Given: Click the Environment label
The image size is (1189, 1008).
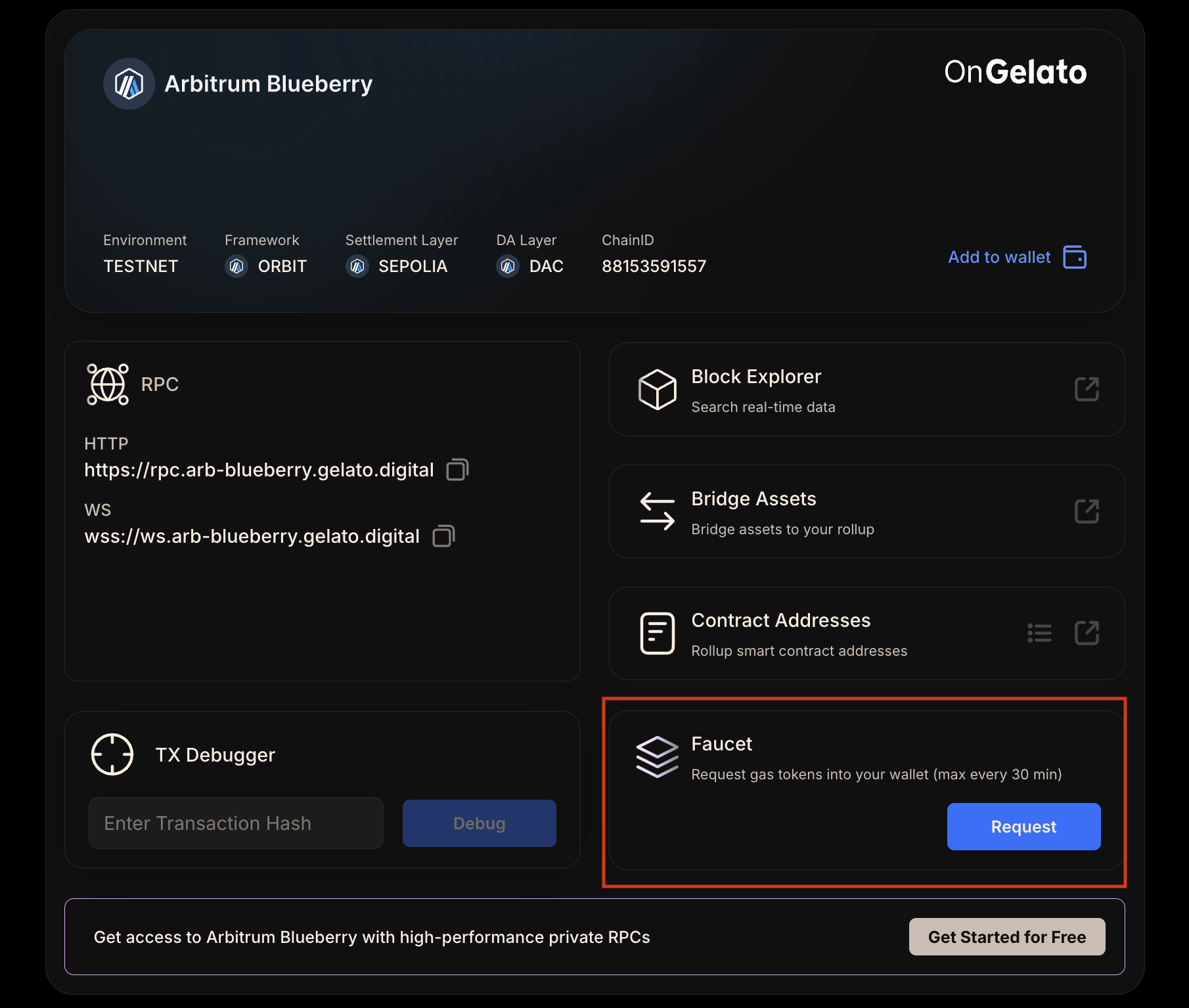Looking at the screenshot, I should [145, 241].
